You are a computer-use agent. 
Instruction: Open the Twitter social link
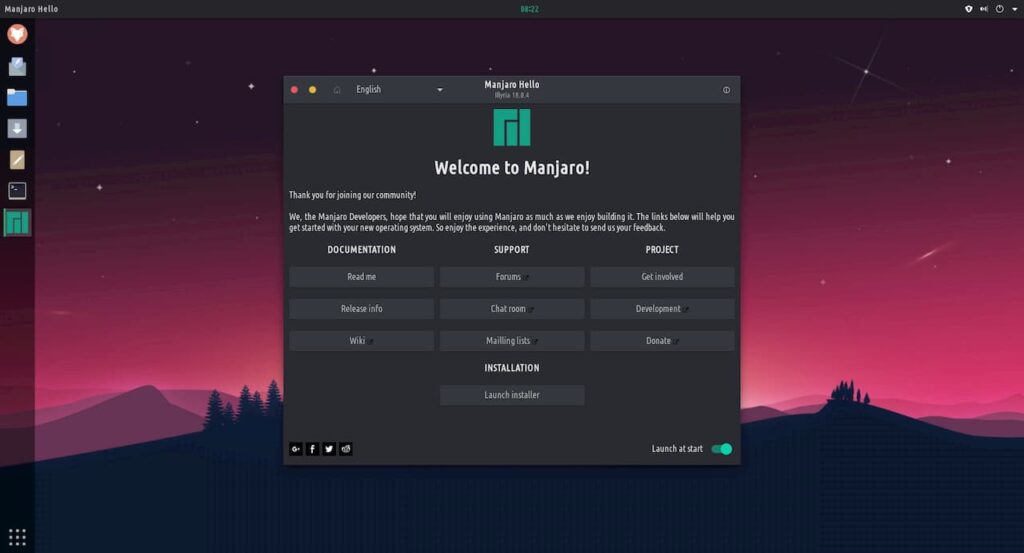(x=329, y=449)
